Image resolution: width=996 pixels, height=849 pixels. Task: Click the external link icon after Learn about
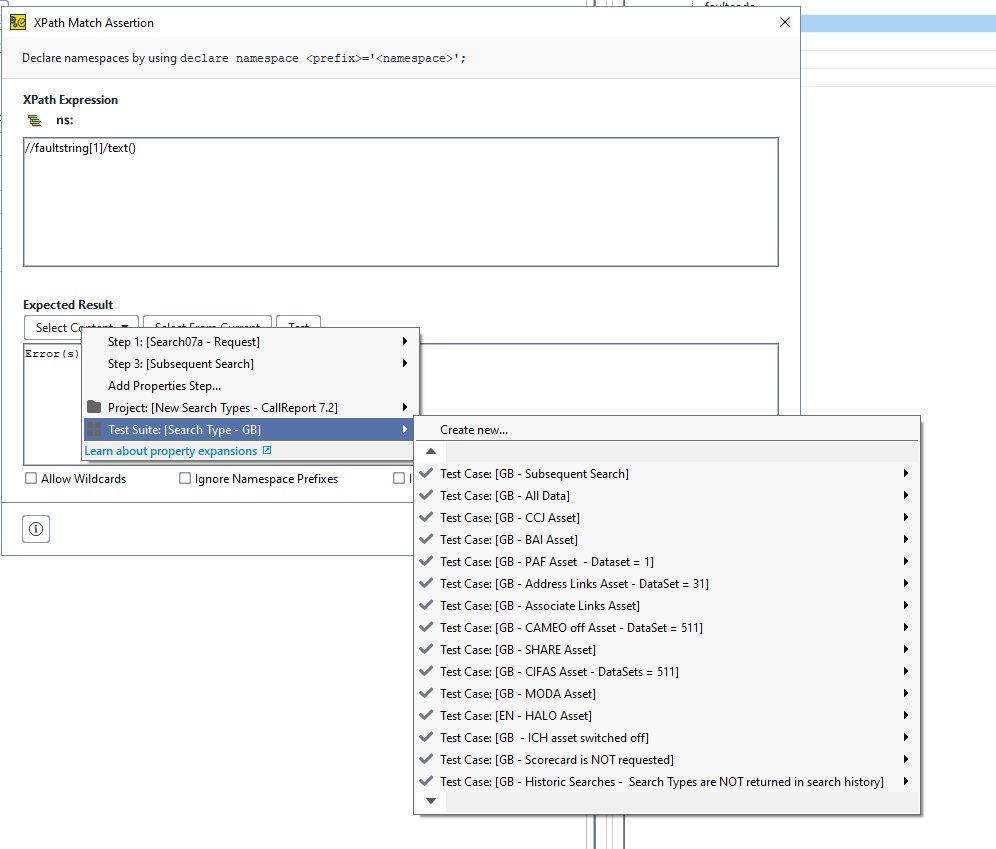267,451
